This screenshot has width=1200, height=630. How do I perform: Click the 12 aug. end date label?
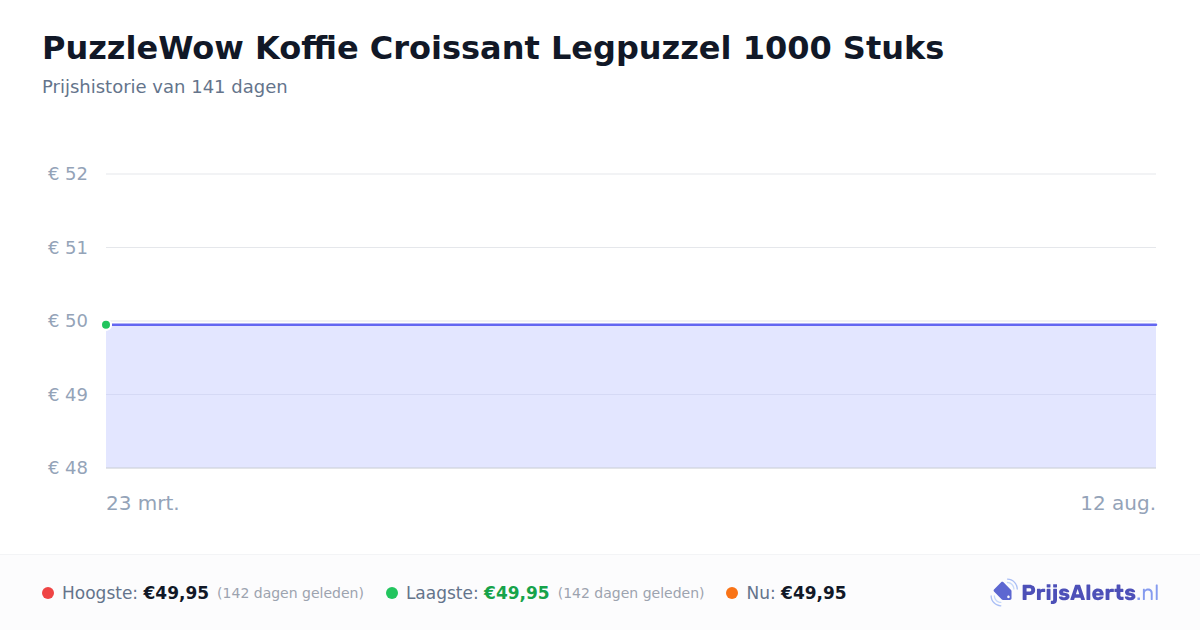click(x=1118, y=503)
